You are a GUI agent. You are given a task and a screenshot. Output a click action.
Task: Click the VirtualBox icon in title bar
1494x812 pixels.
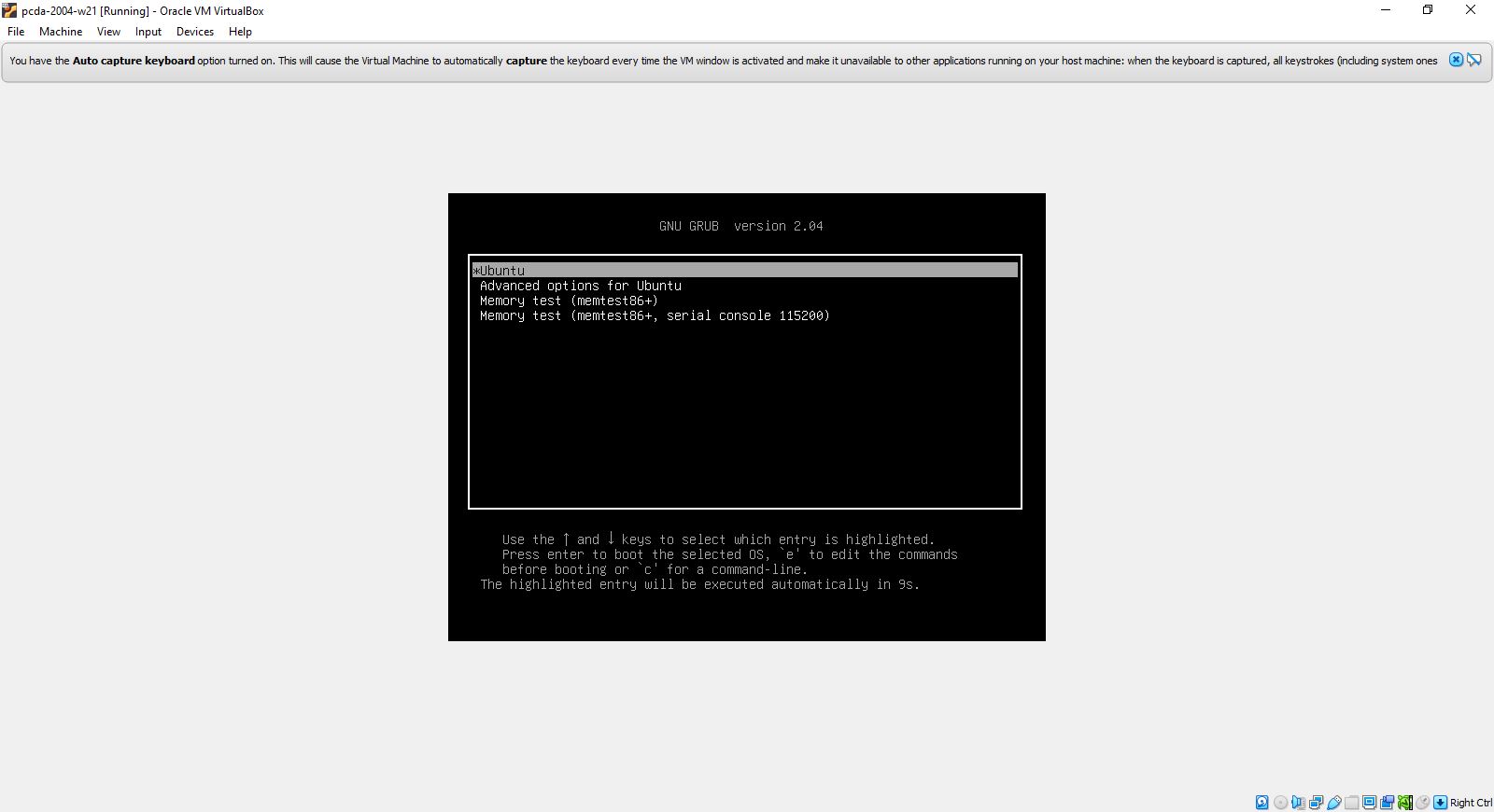tap(9, 10)
